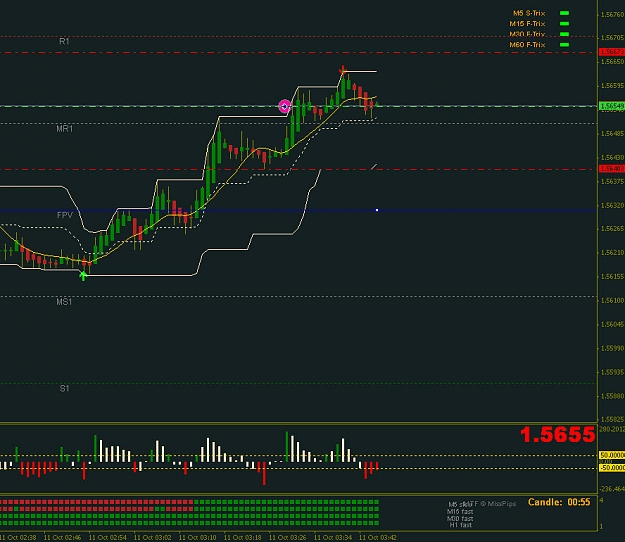Screen dimensions: 625x542
Task: Click the 11 Oct 03:42 time label
Action: click(378, 538)
